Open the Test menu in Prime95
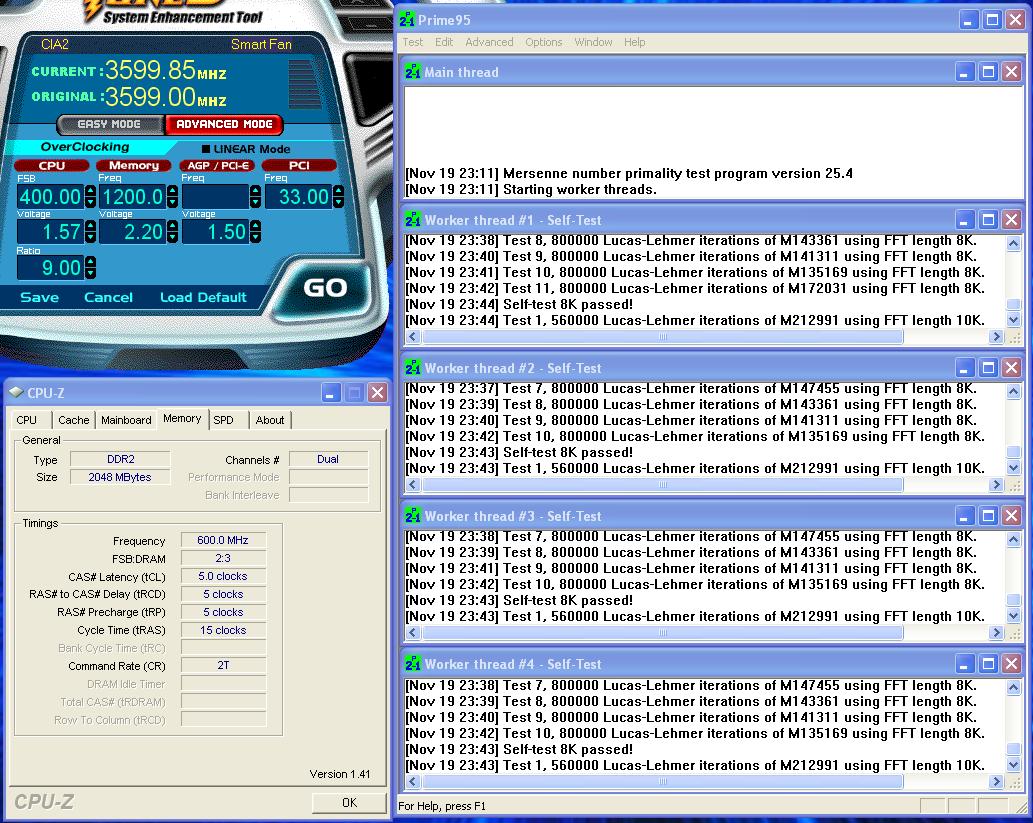The width and height of the screenshot is (1033, 823). point(412,42)
